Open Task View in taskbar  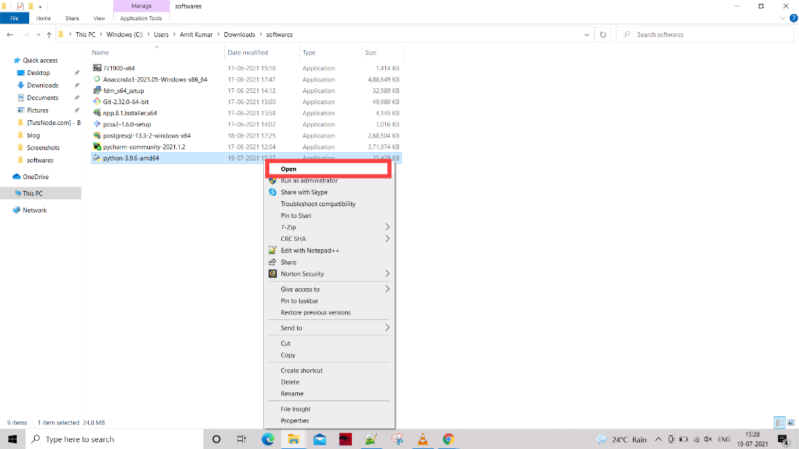pyautogui.click(x=242, y=439)
